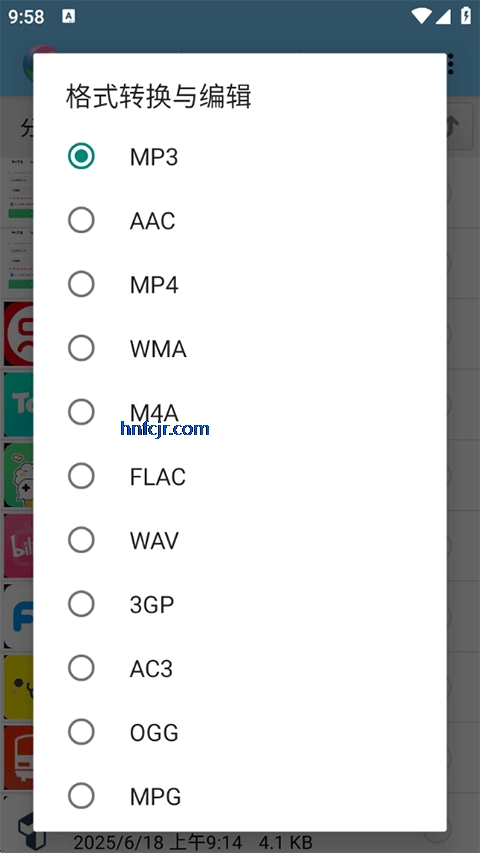The width and height of the screenshot is (480, 853).
Task: Choose the AAC format option
Action: point(81,220)
